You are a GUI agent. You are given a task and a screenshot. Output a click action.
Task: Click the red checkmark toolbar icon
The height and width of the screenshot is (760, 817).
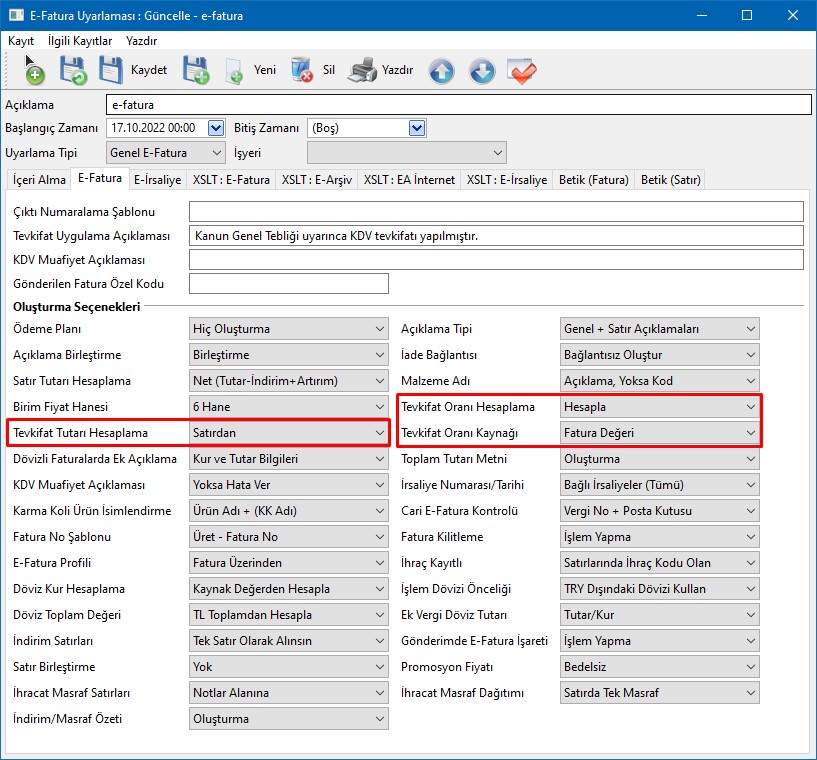click(521, 71)
